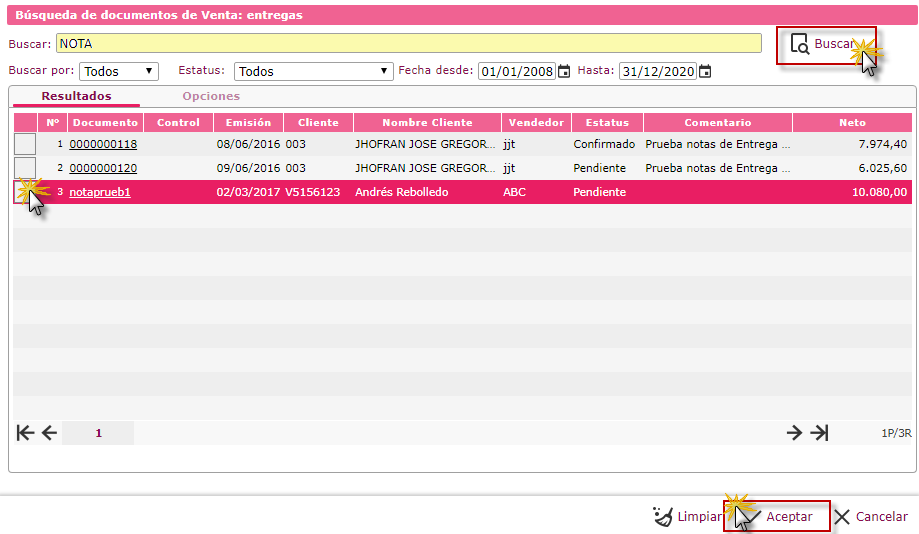Viewport: 919px width, 534px height.
Task: Go to the next results page
Action: pos(794,433)
